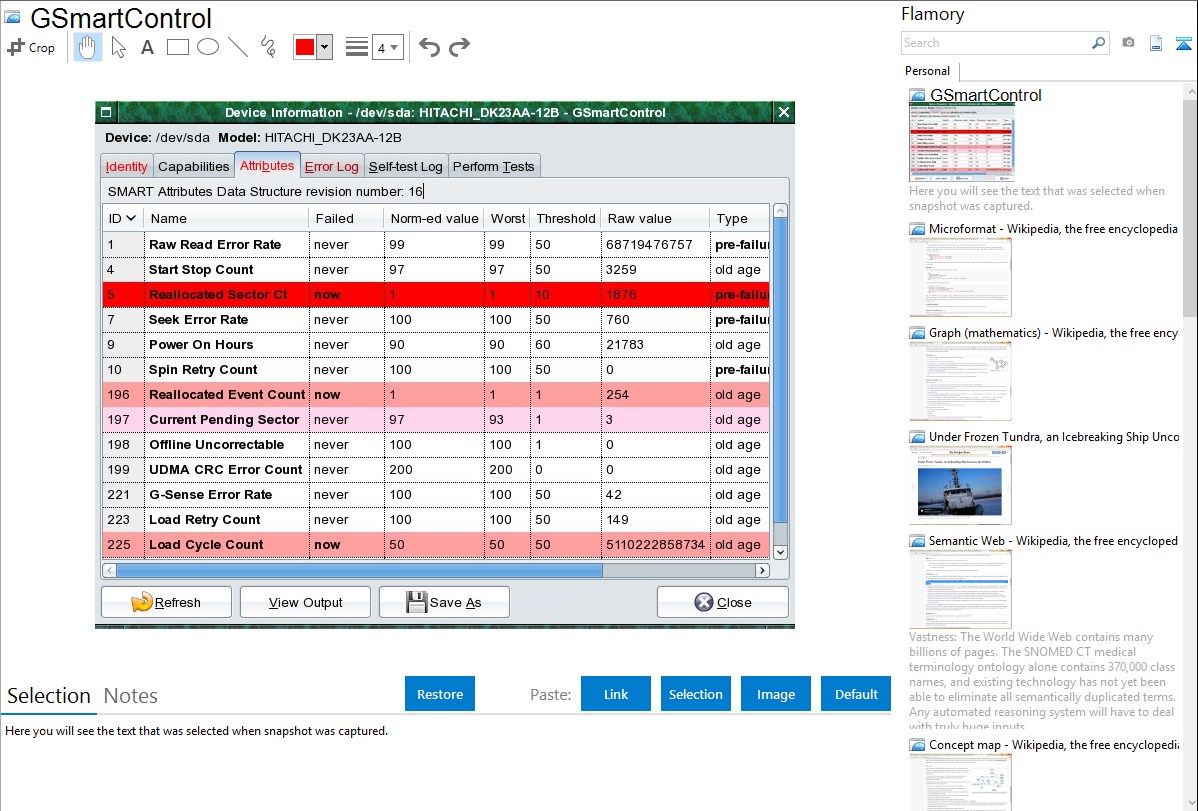This screenshot has width=1198, height=811.
Task: Click the redo arrow
Action: coord(459,47)
